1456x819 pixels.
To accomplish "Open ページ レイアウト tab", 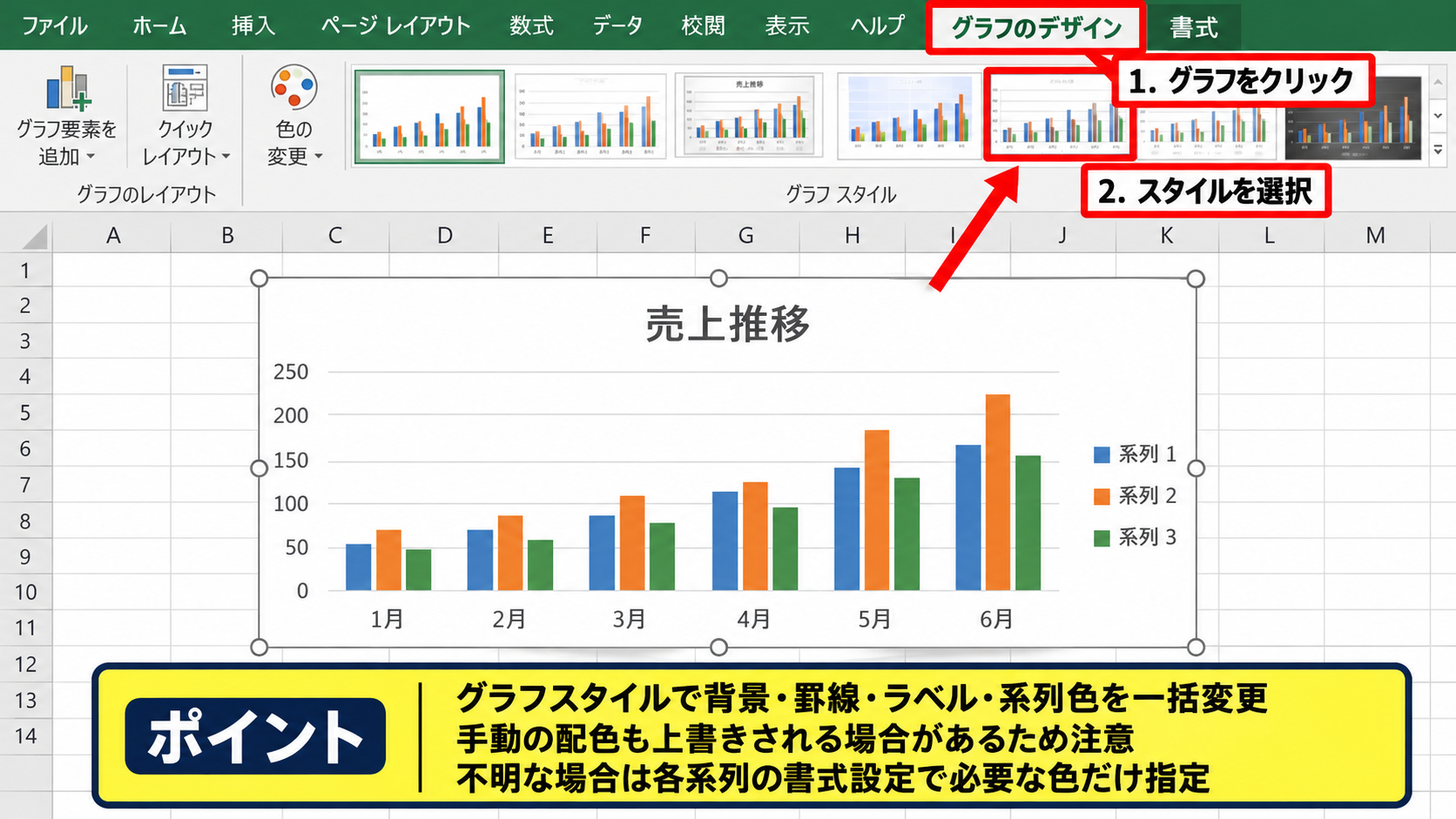I will [395, 26].
